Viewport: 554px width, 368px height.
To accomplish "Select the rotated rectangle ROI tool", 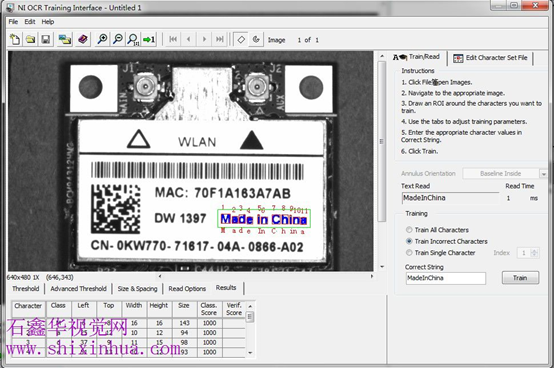I will point(241,39).
